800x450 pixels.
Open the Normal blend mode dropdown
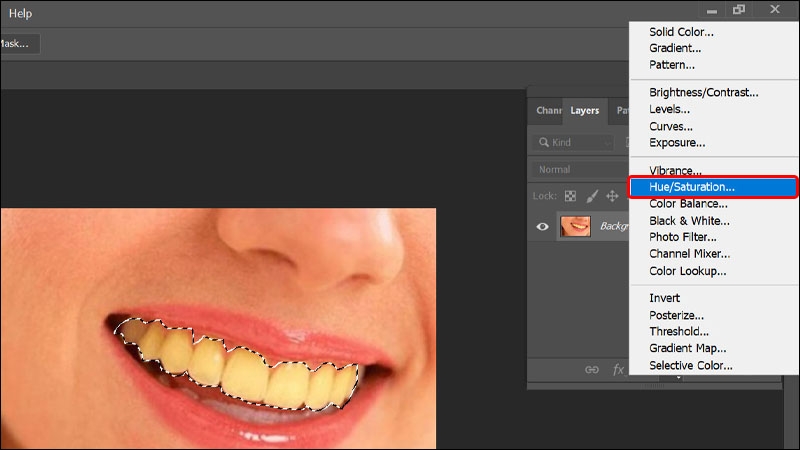581,169
